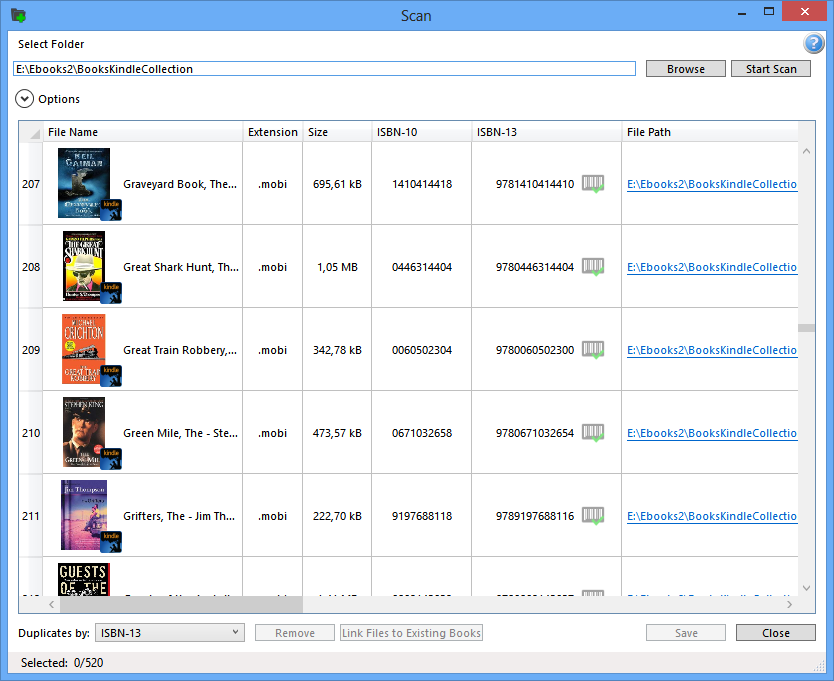Open the file path link for Graveyard Book
The height and width of the screenshot is (681, 834).
[710, 183]
